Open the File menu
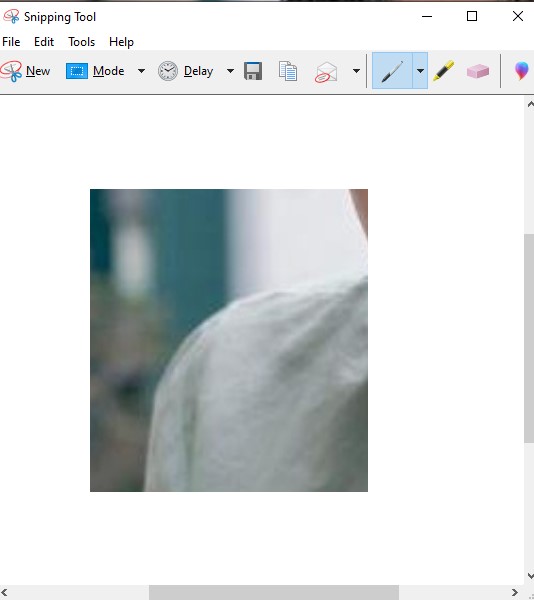This screenshot has height=600, width=534. pyautogui.click(x=11, y=42)
